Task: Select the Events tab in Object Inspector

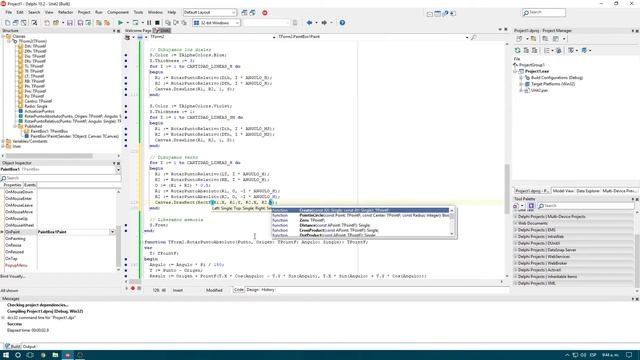Action: tap(30, 185)
